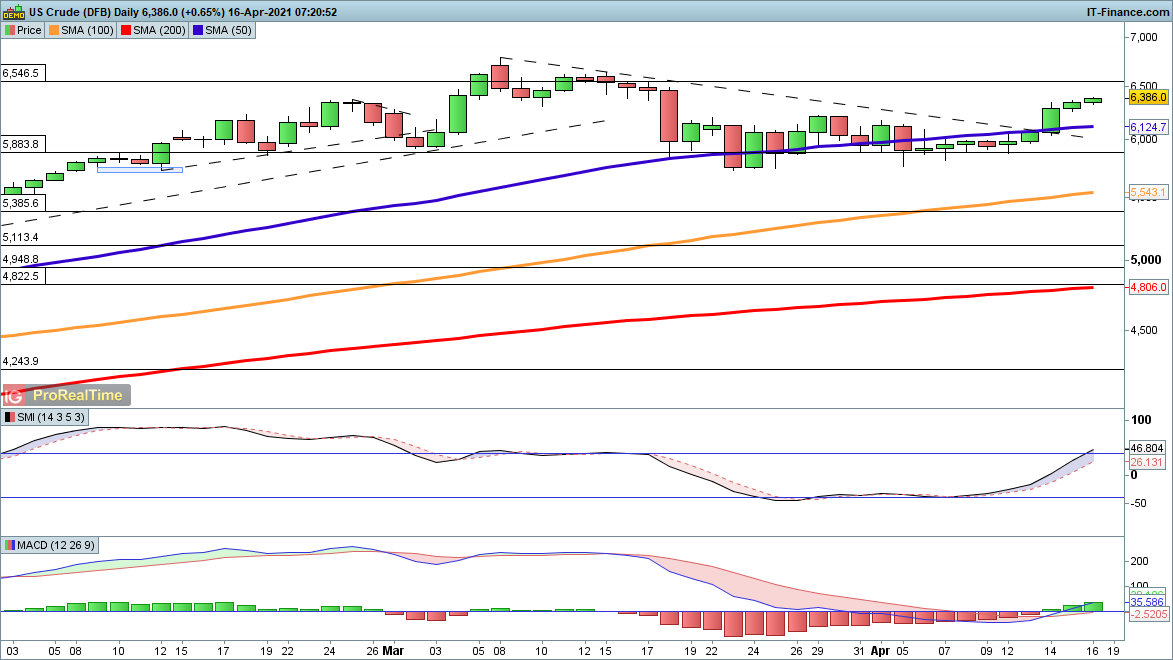Open the SMI (14 3 5 3) indicator label

click(51, 417)
